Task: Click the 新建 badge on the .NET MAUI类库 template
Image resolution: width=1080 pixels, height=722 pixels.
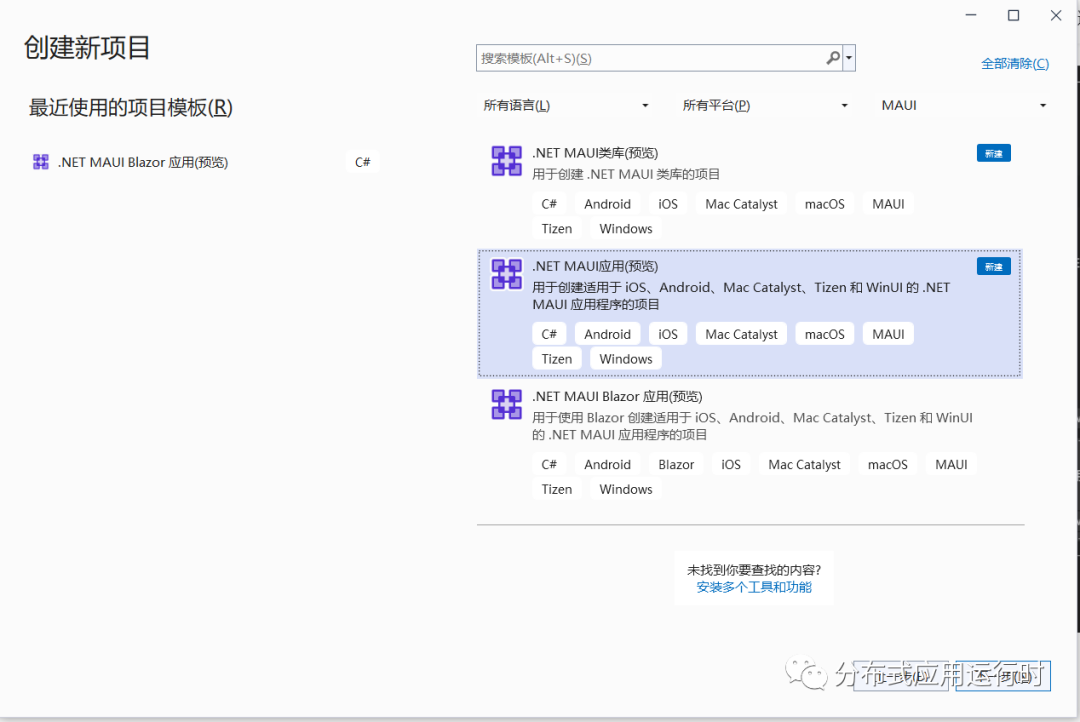Action: 993,153
